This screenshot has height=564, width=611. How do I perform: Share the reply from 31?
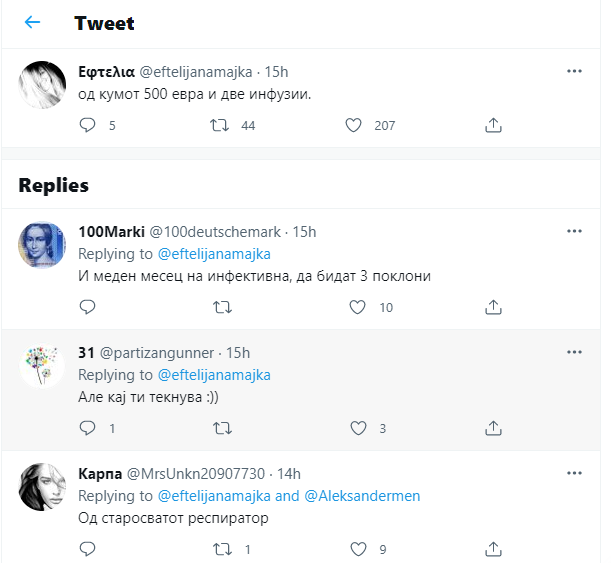click(x=492, y=428)
